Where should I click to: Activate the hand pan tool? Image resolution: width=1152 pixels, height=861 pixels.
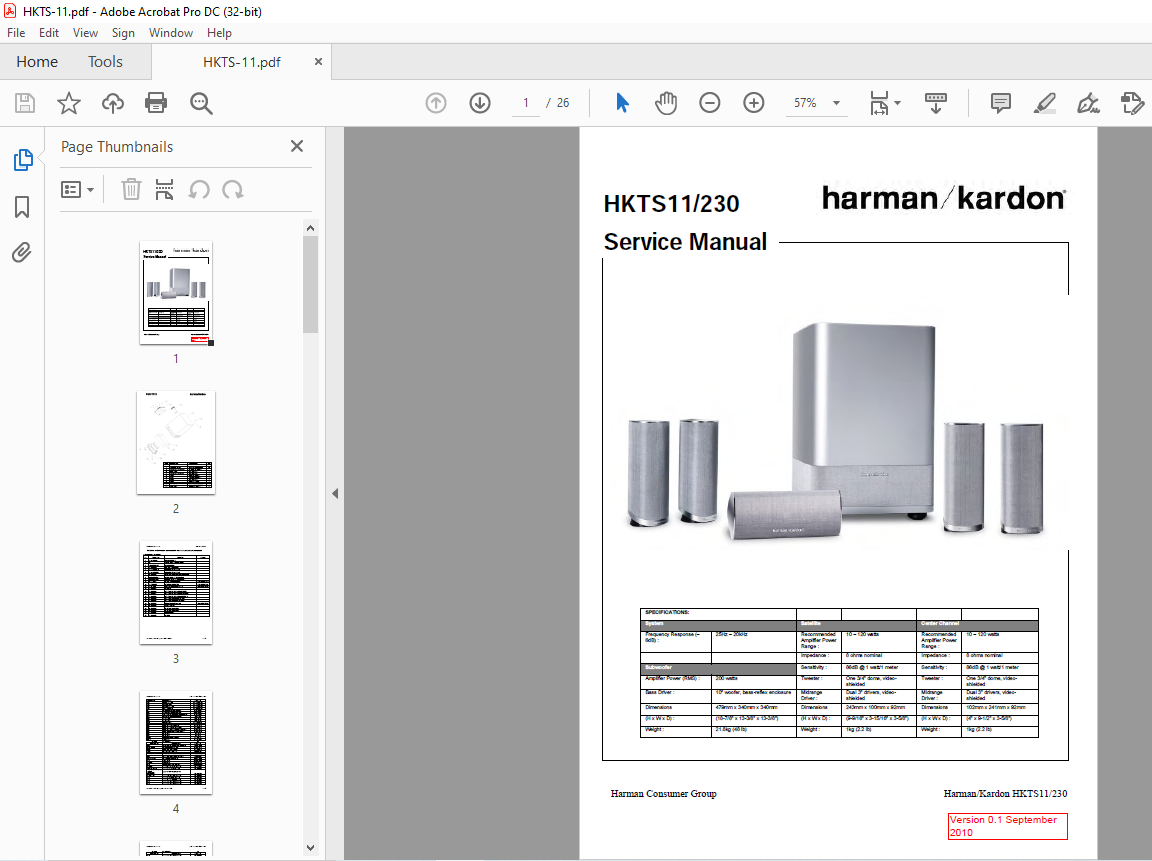pyautogui.click(x=666, y=103)
